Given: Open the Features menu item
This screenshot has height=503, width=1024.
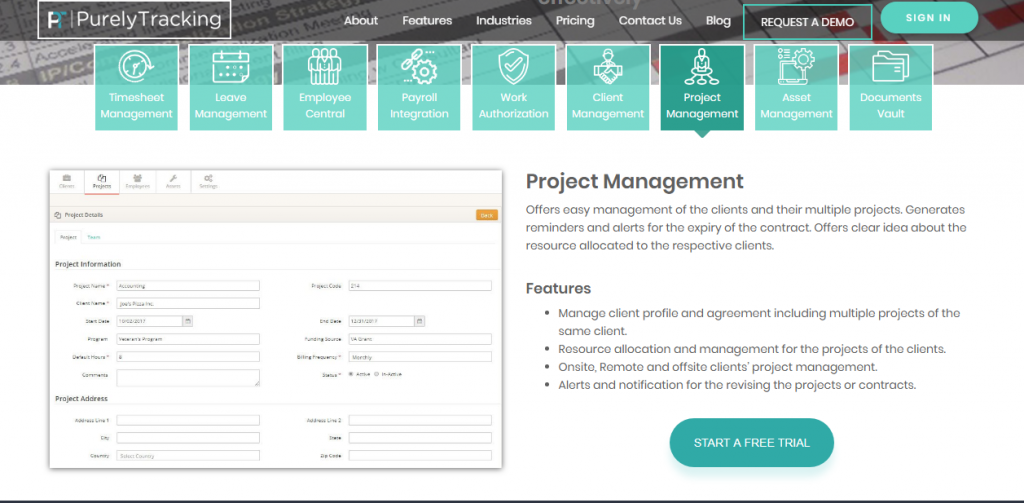Looking at the screenshot, I should coord(427,21).
